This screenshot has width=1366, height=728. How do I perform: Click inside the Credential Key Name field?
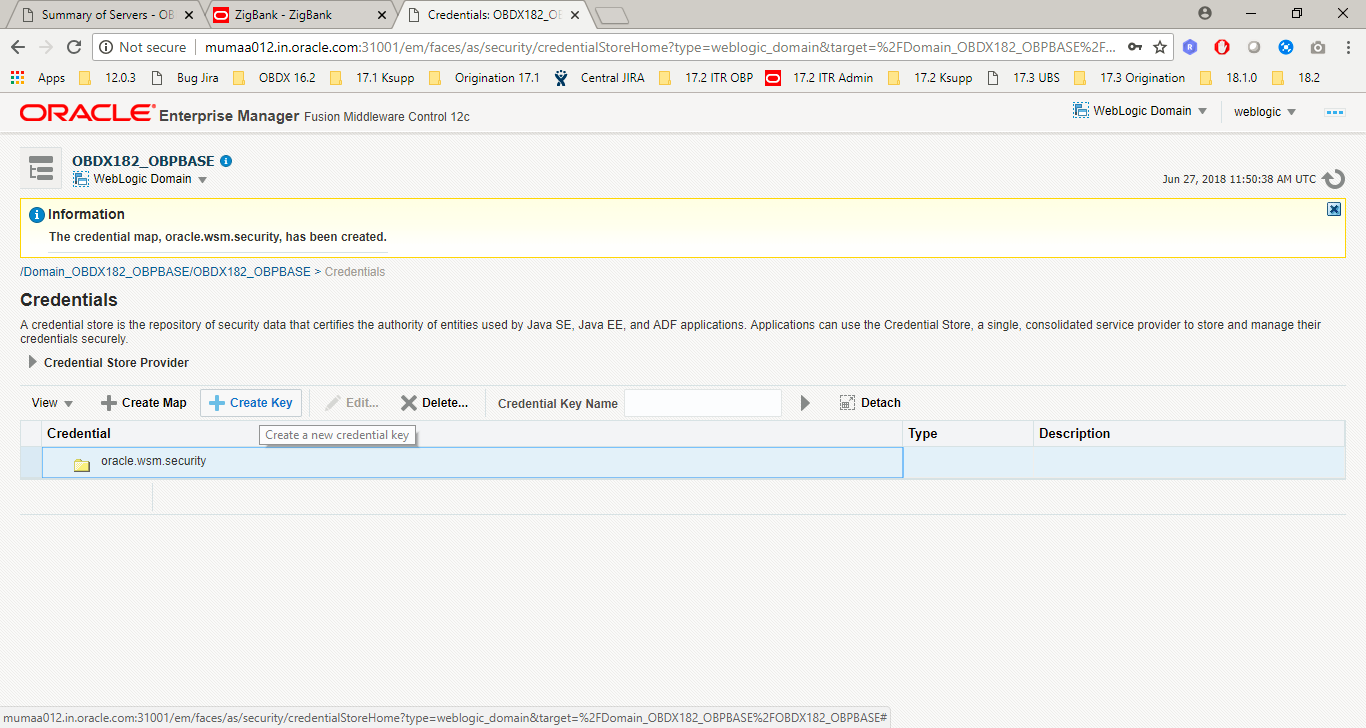click(x=703, y=403)
